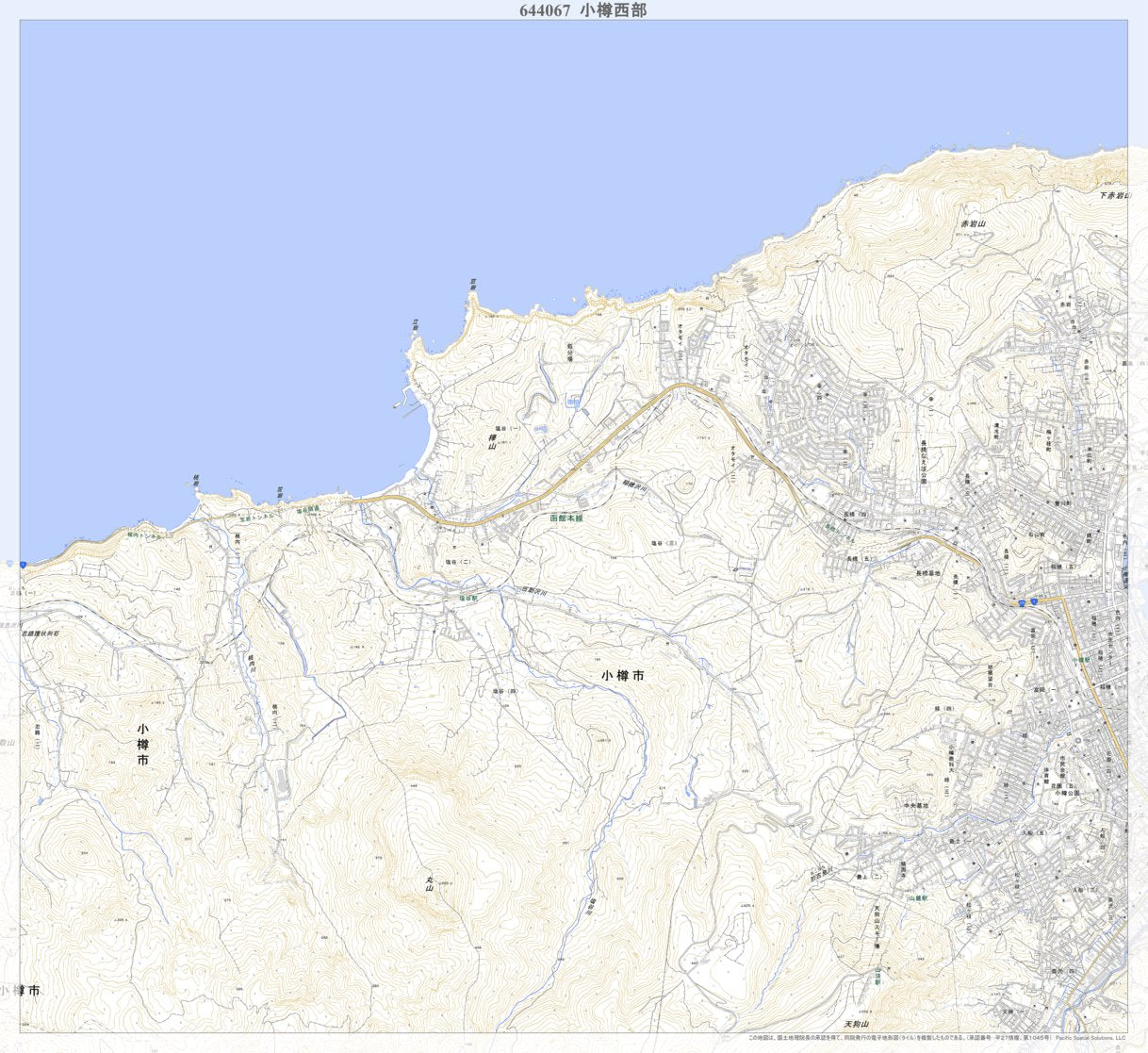Click the left blue route shield near 長橋
The image size is (1148, 1053).
pos(1021,601)
